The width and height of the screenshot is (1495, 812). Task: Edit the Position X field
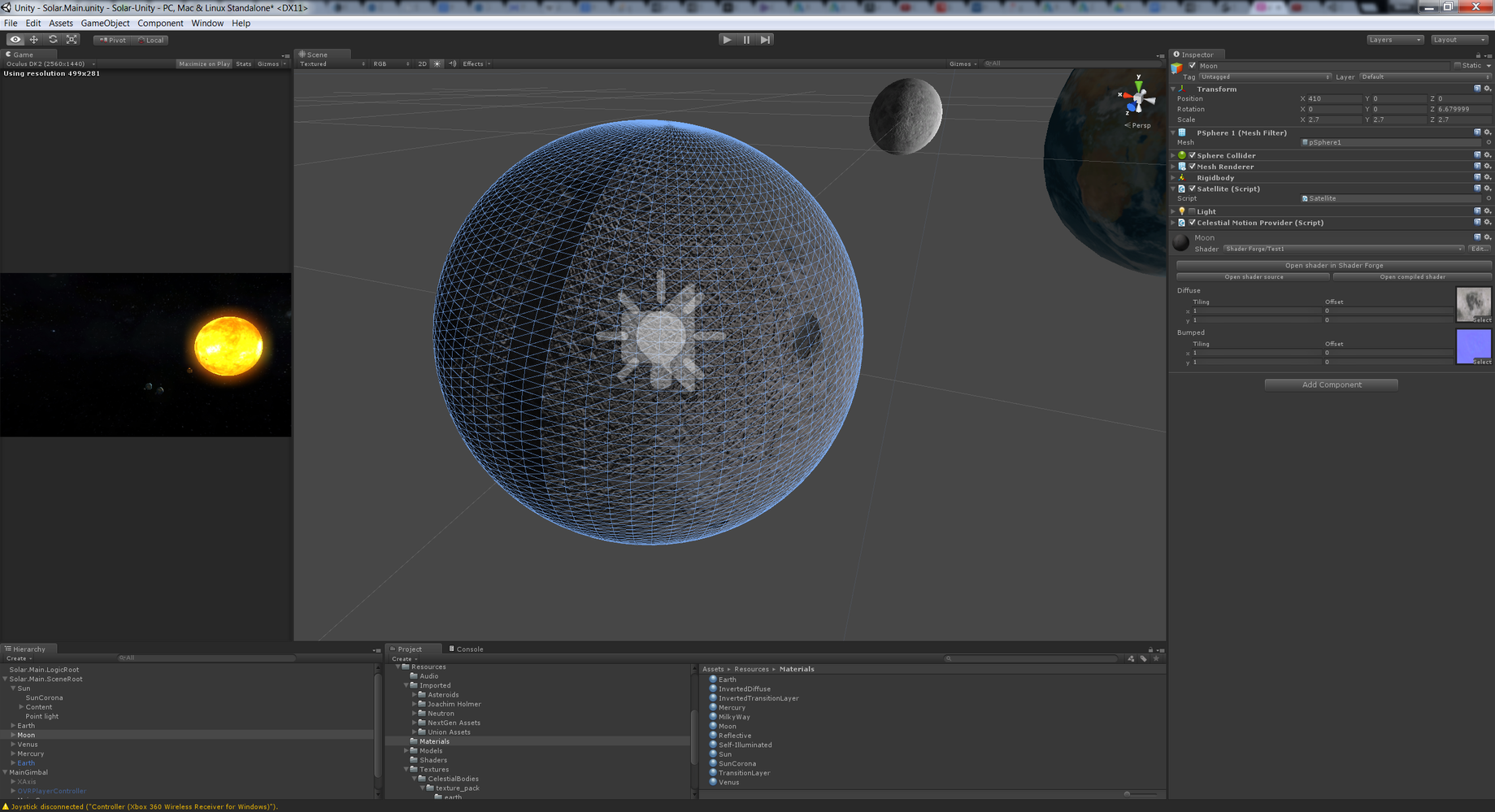pyautogui.click(x=1334, y=99)
